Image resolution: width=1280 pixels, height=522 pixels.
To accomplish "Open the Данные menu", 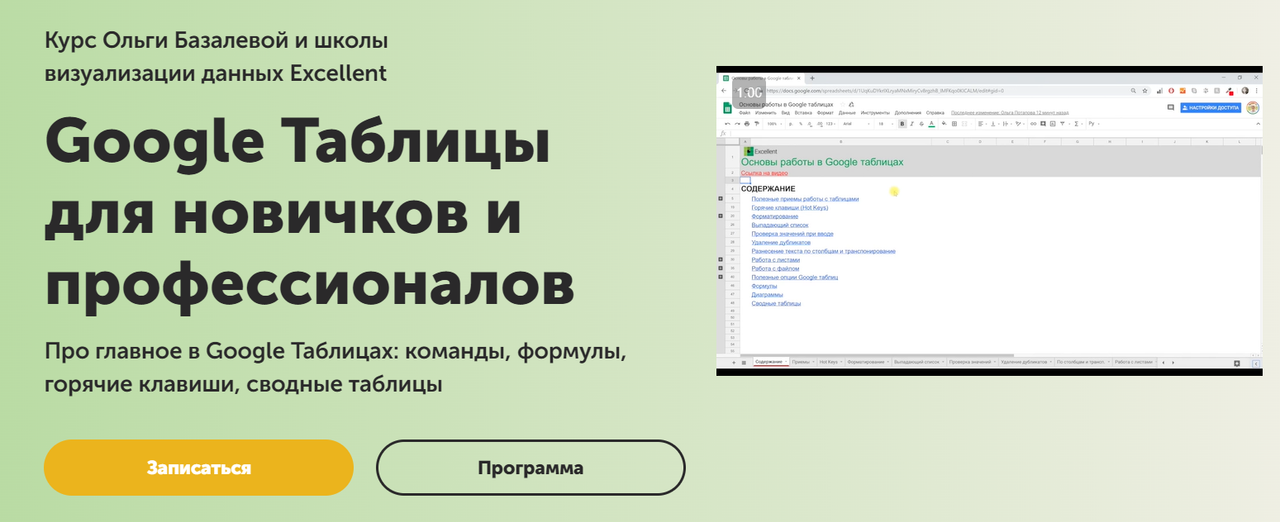I will click(847, 113).
